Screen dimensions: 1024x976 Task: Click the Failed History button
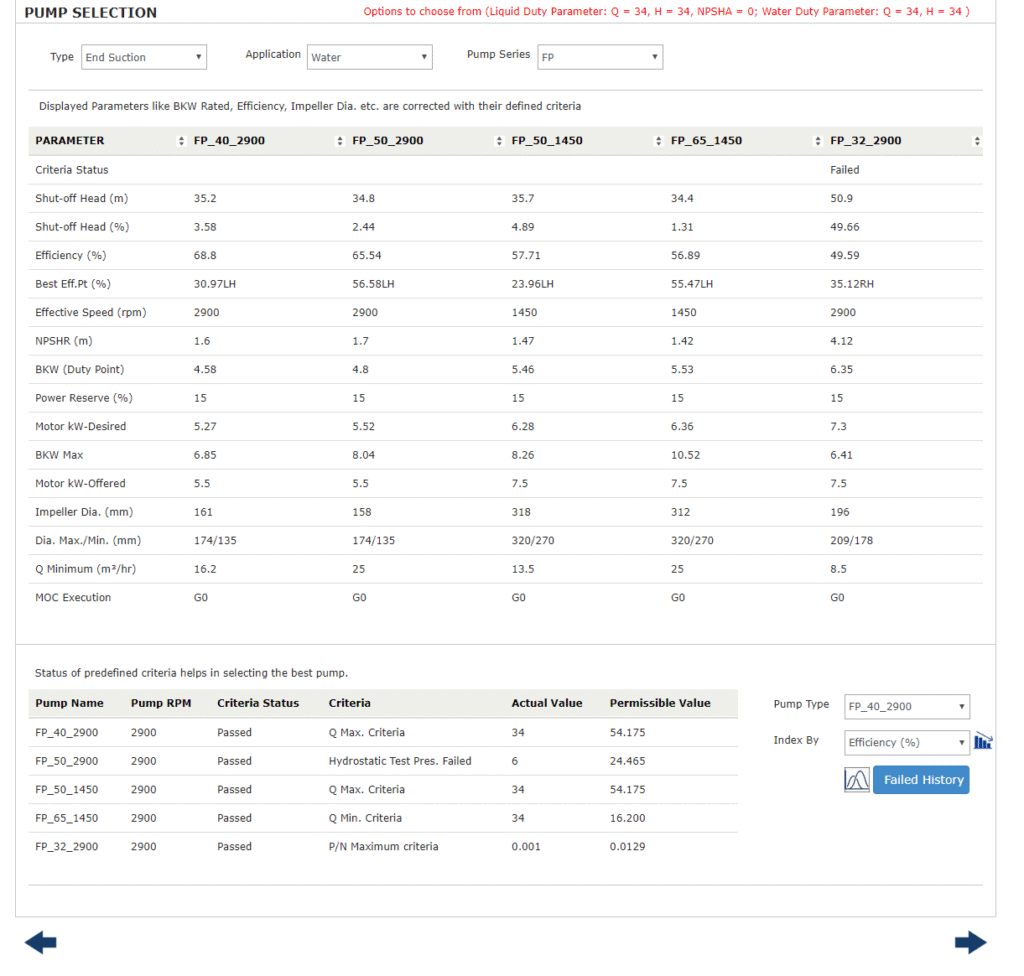921,779
